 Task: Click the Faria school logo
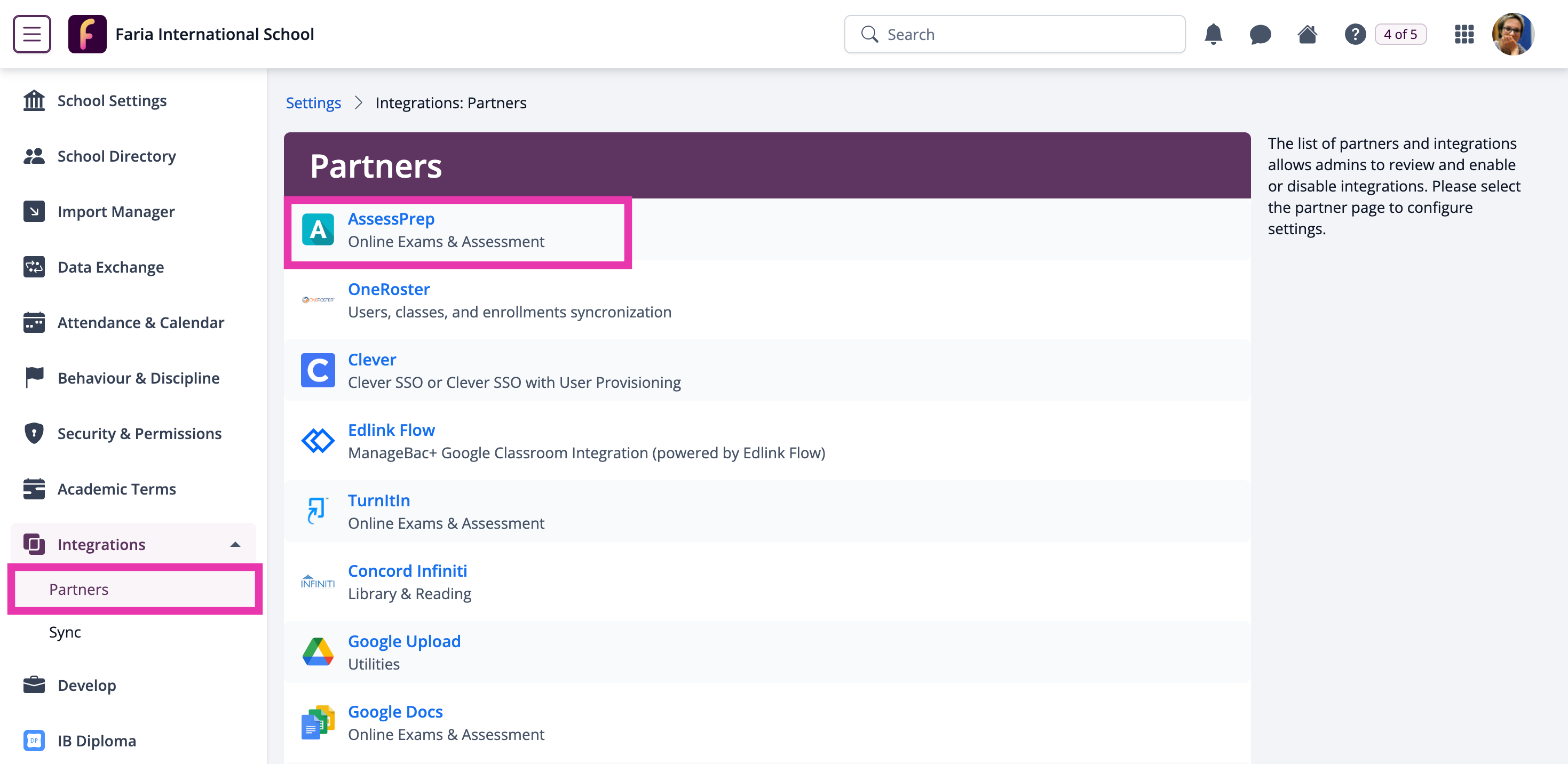tap(87, 34)
